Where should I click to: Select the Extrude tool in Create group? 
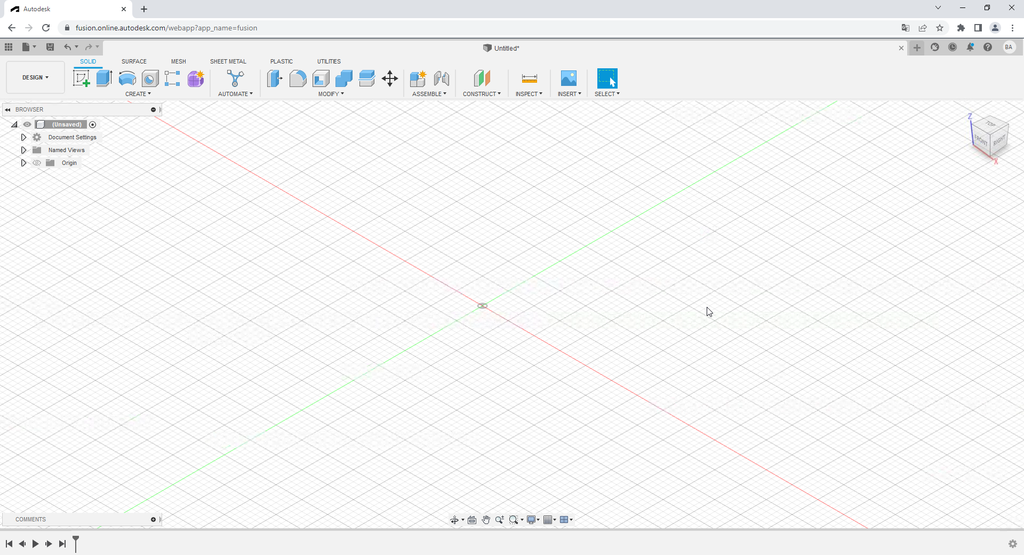pos(104,78)
